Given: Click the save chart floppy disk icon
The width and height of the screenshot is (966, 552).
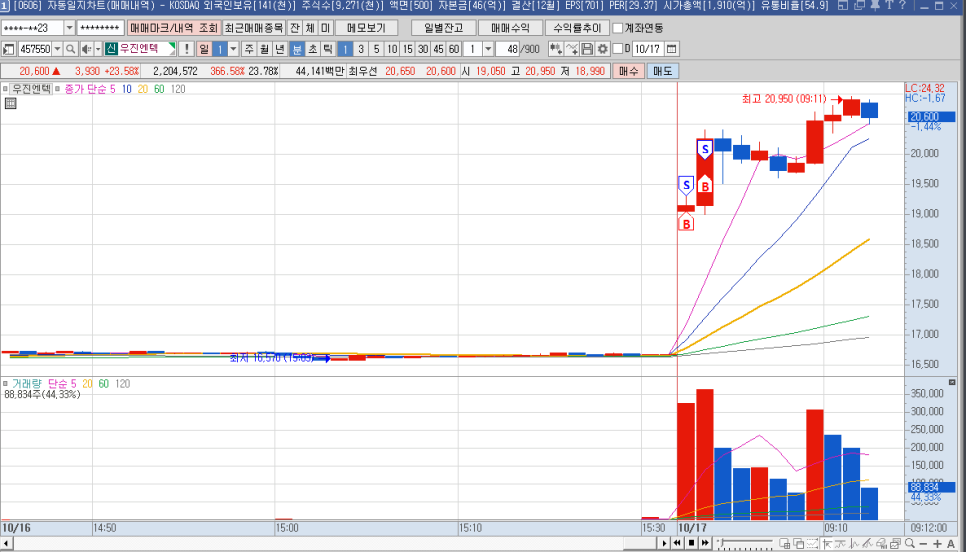Looking at the screenshot, I should 587,49.
